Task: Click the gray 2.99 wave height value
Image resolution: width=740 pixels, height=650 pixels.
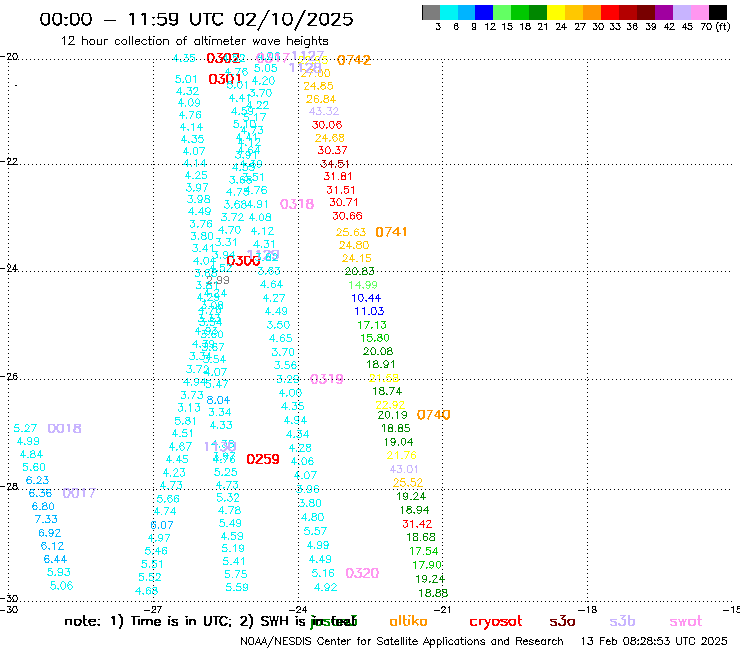Action: [x=218, y=280]
